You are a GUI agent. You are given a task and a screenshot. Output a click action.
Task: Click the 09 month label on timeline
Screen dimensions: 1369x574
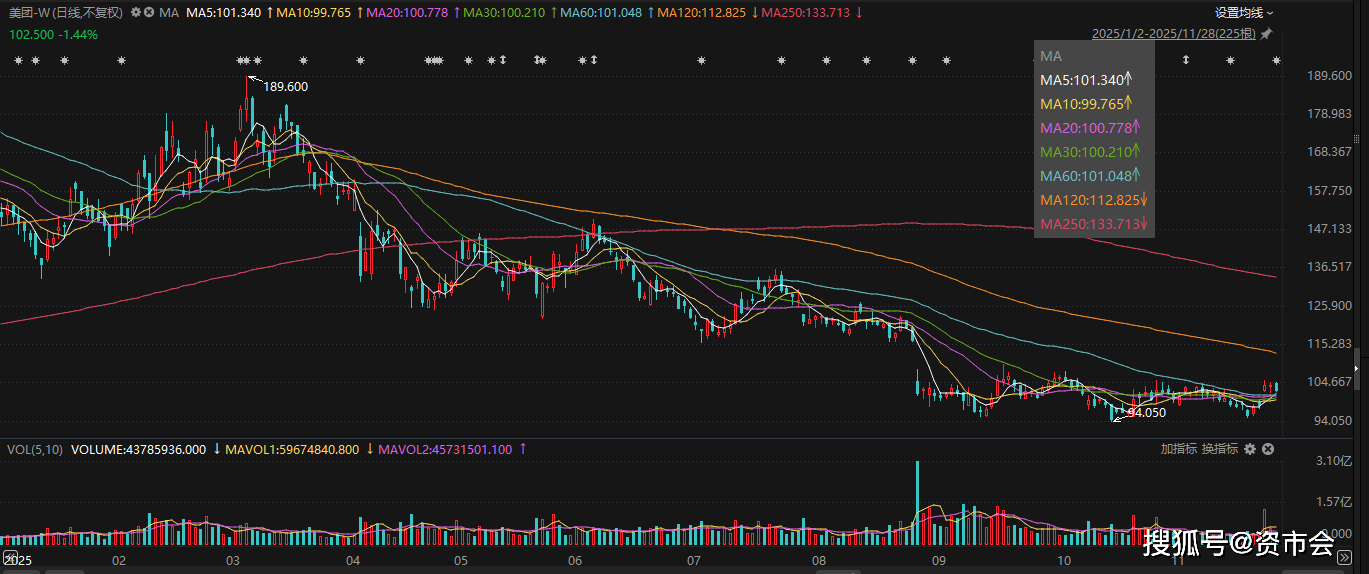pos(938,561)
